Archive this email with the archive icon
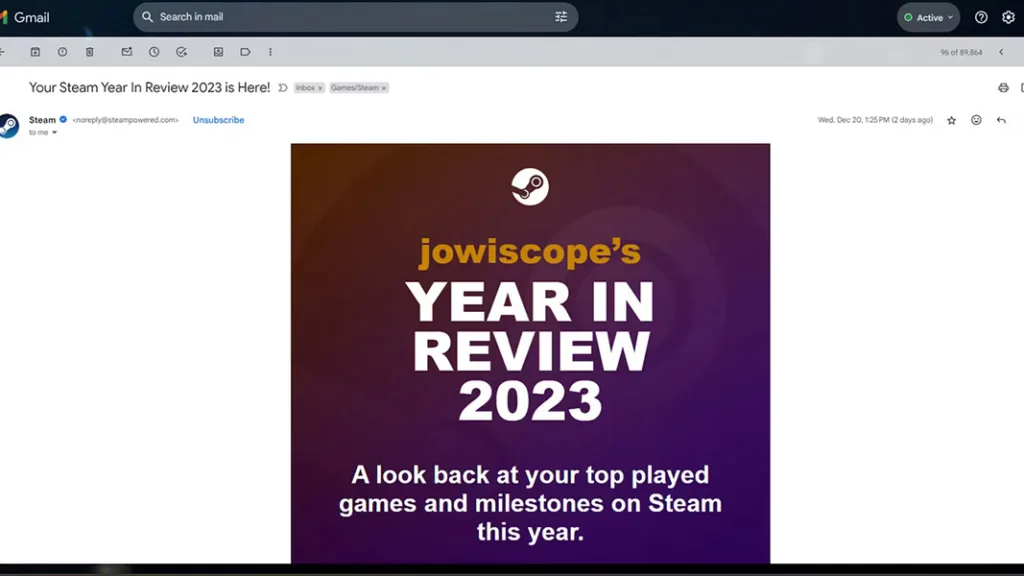This screenshot has width=1024, height=576. pyautogui.click(x=35, y=52)
